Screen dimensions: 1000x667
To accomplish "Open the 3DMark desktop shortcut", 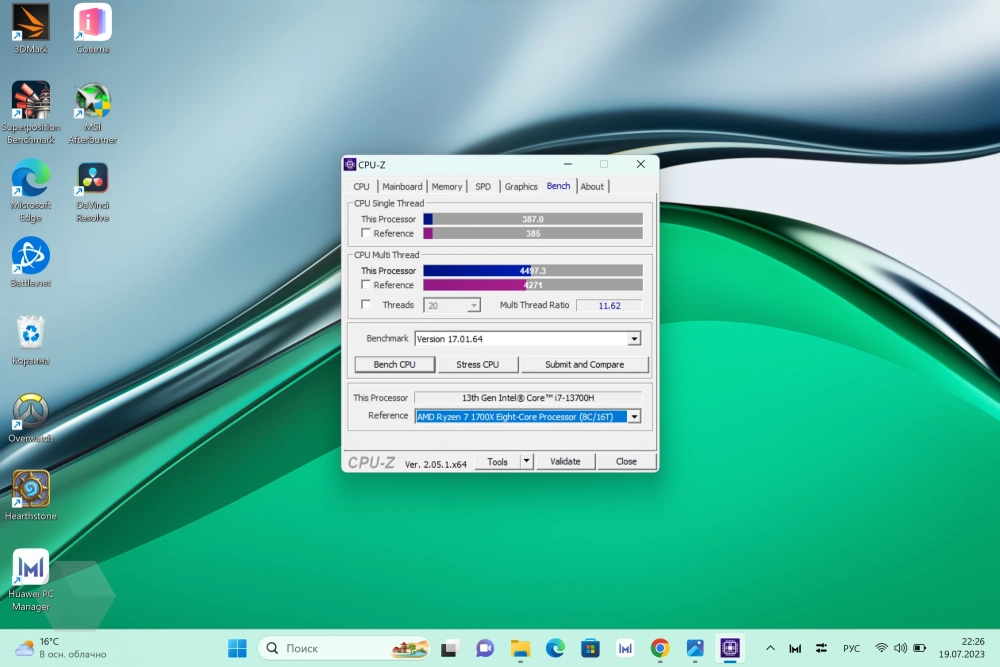I will coord(31,23).
